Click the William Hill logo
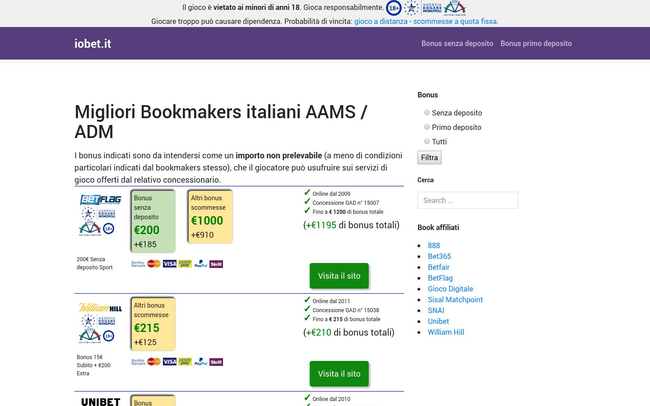 point(100,308)
